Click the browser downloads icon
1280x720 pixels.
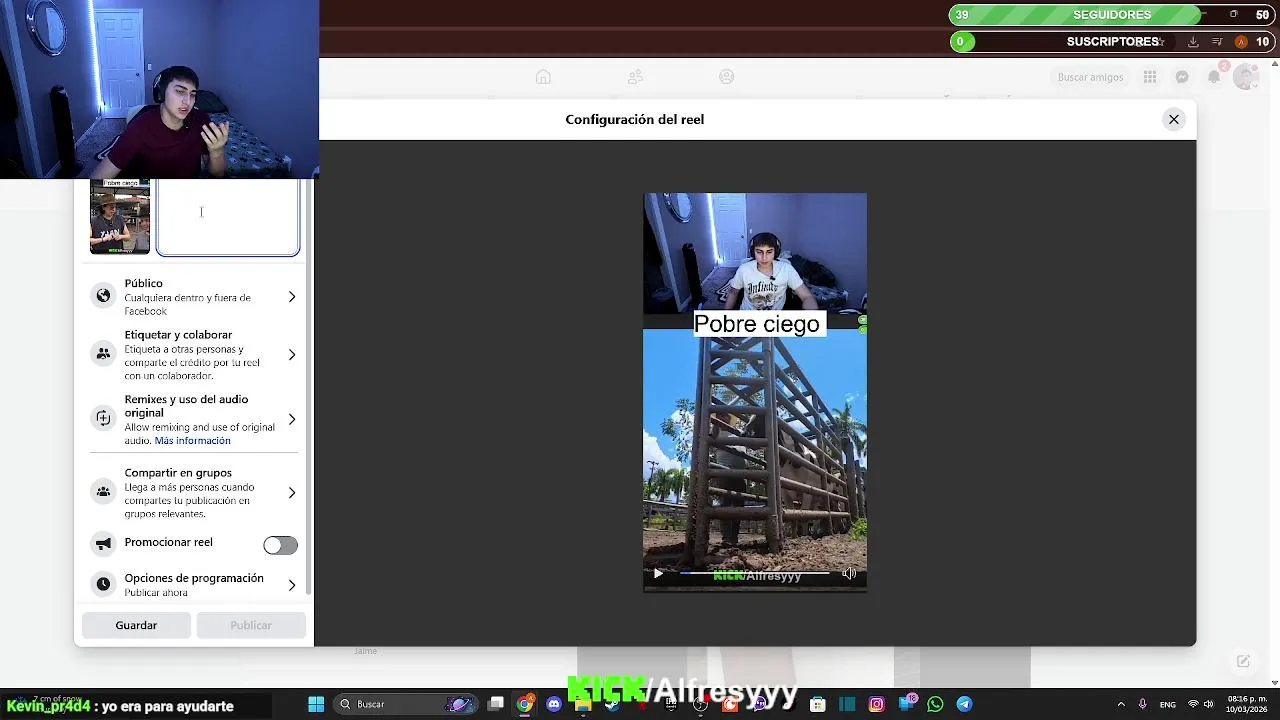point(1193,42)
